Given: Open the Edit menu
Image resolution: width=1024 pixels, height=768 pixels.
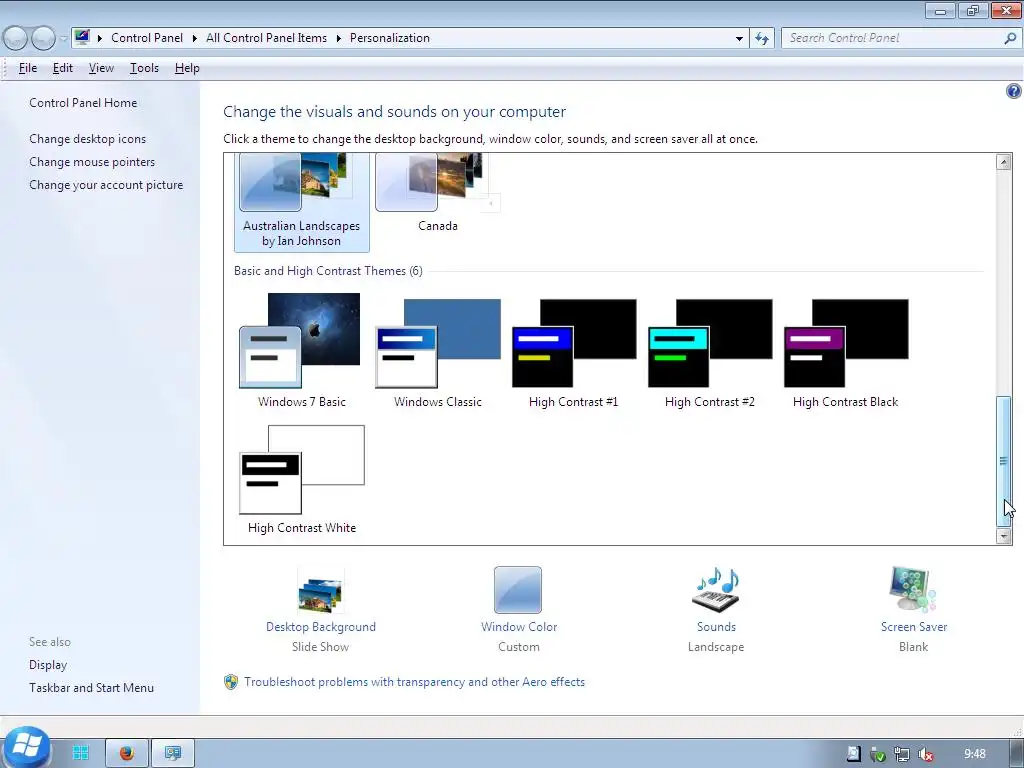Looking at the screenshot, I should click(63, 68).
